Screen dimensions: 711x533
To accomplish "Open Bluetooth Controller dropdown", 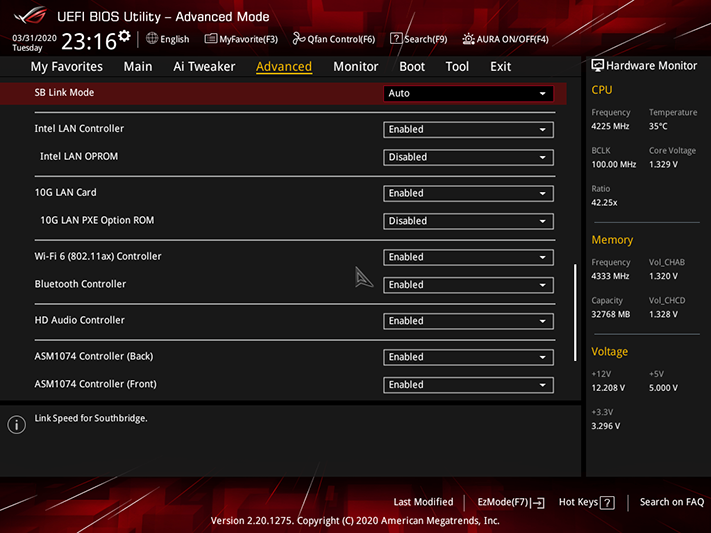I will click(468, 285).
